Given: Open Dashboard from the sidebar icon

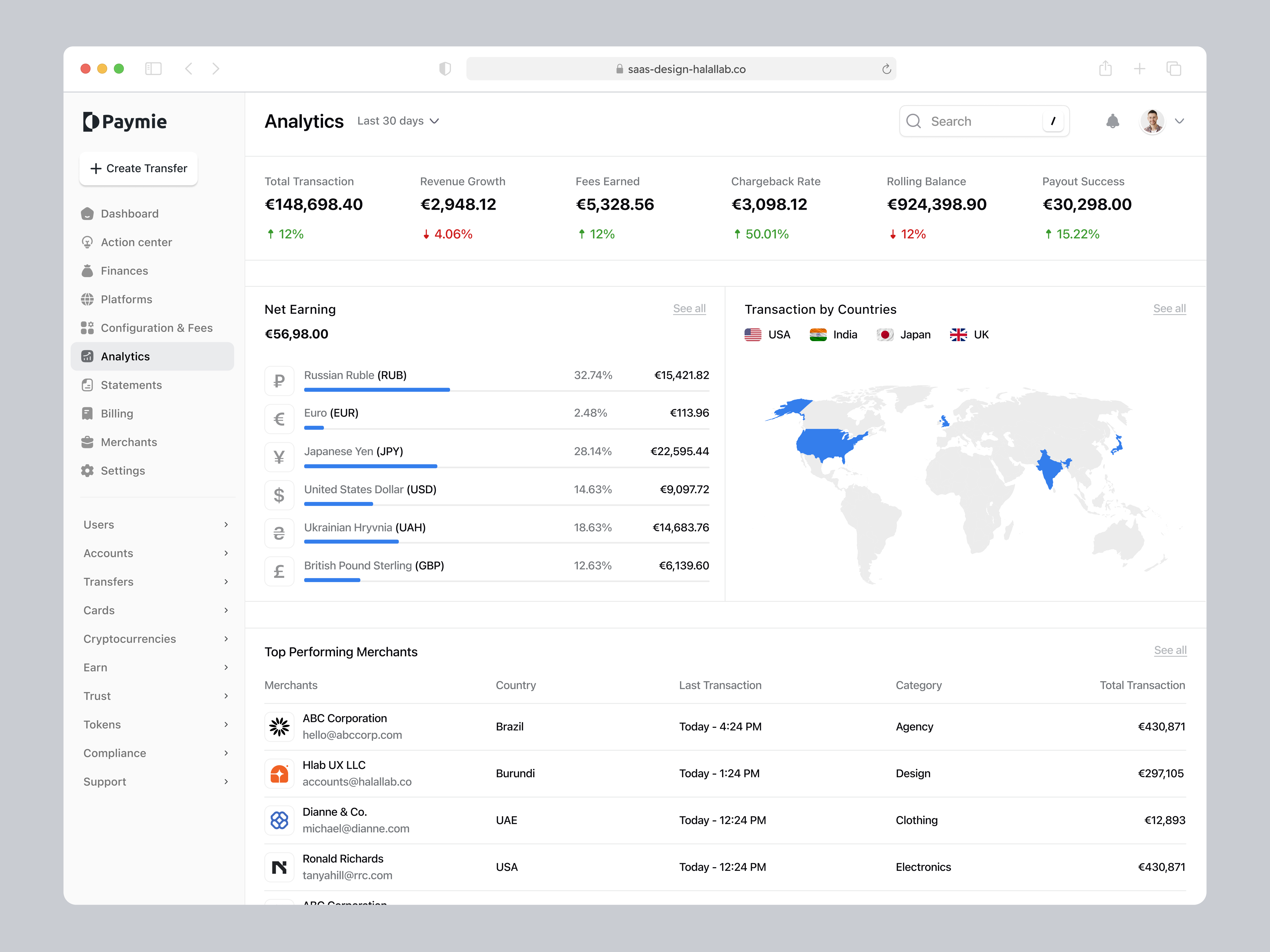Looking at the screenshot, I should click(87, 213).
